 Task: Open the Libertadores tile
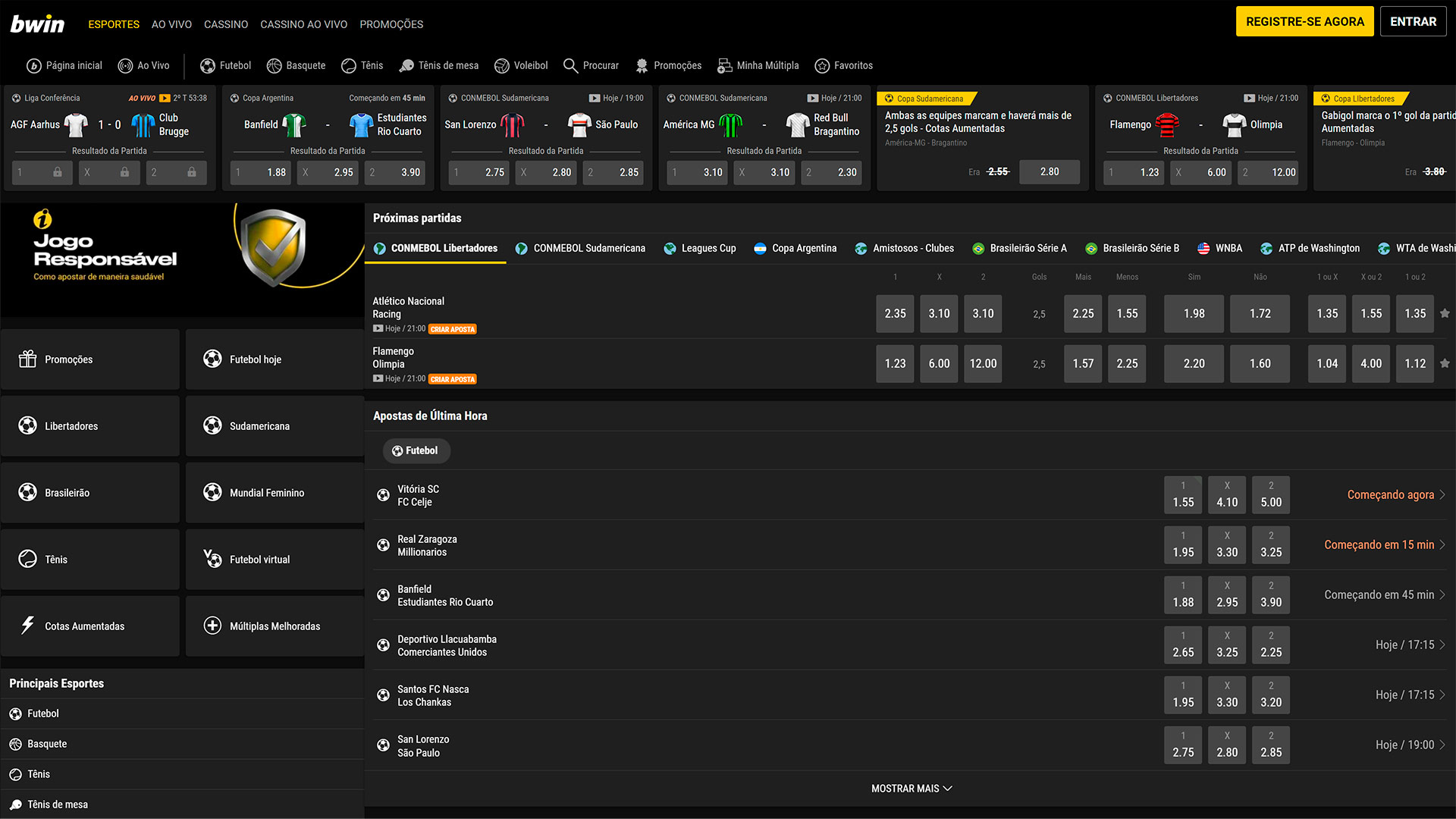tap(90, 426)
